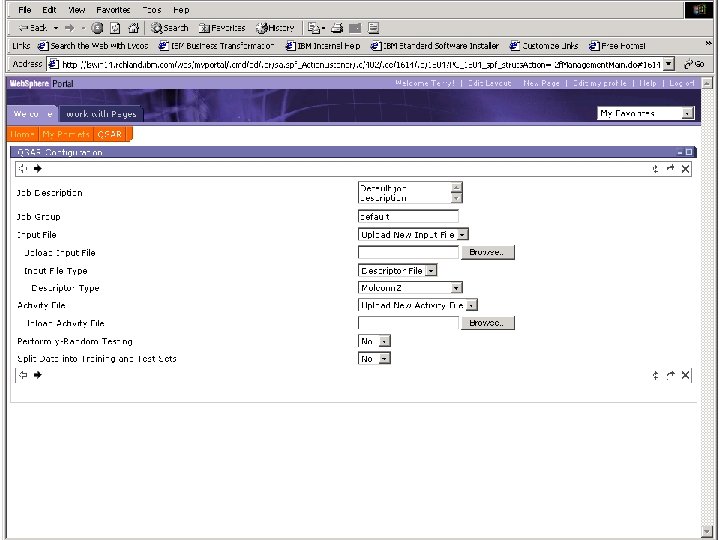The height and width of the screenshot is (540, 720).
Task: Open the Tools menu
Action: point(152,10)
